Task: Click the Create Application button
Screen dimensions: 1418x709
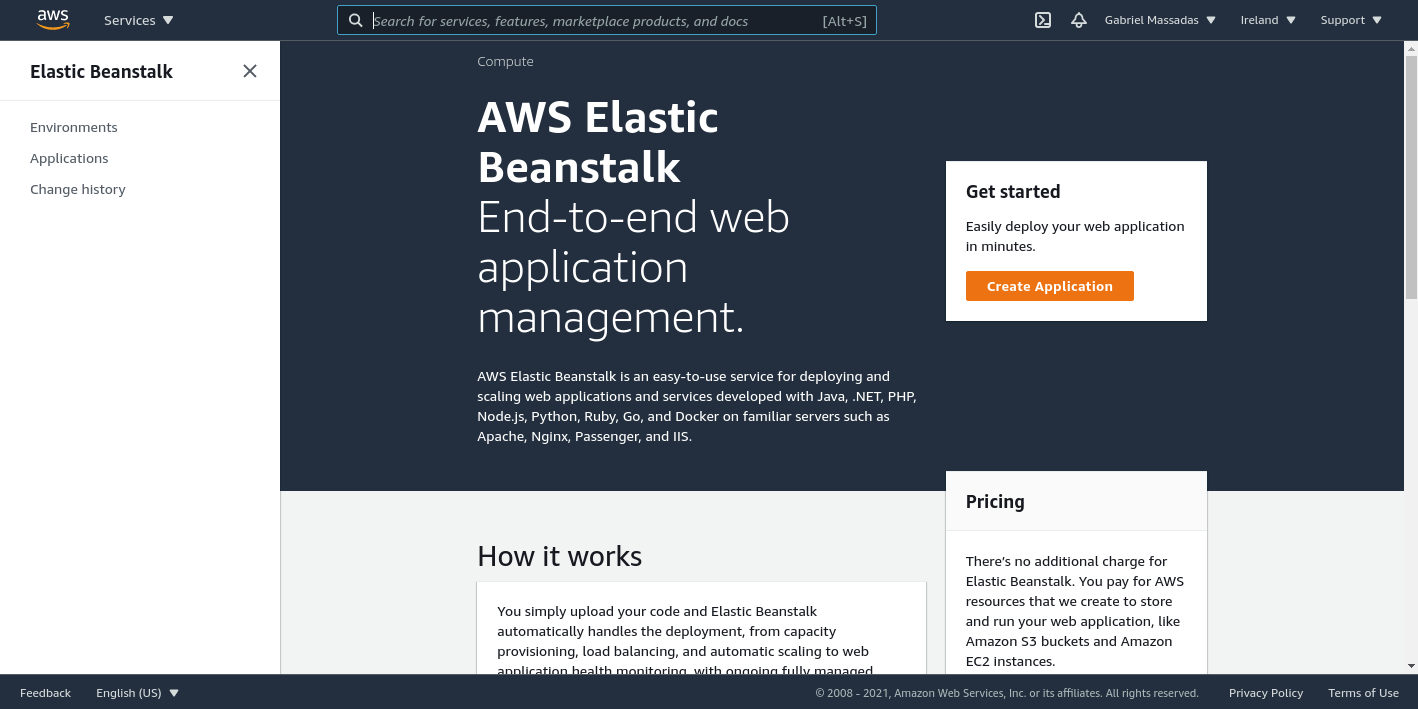Action: pos(1049,286)
